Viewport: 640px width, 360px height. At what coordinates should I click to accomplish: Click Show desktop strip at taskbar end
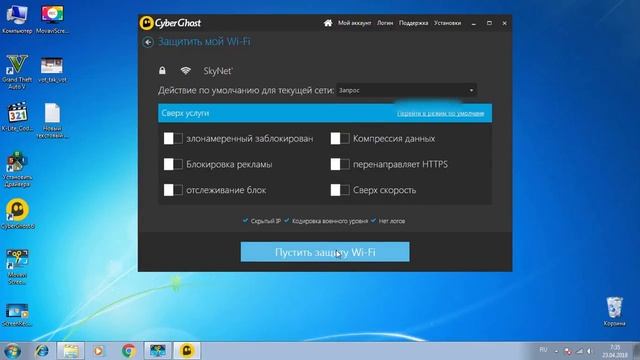637,351
